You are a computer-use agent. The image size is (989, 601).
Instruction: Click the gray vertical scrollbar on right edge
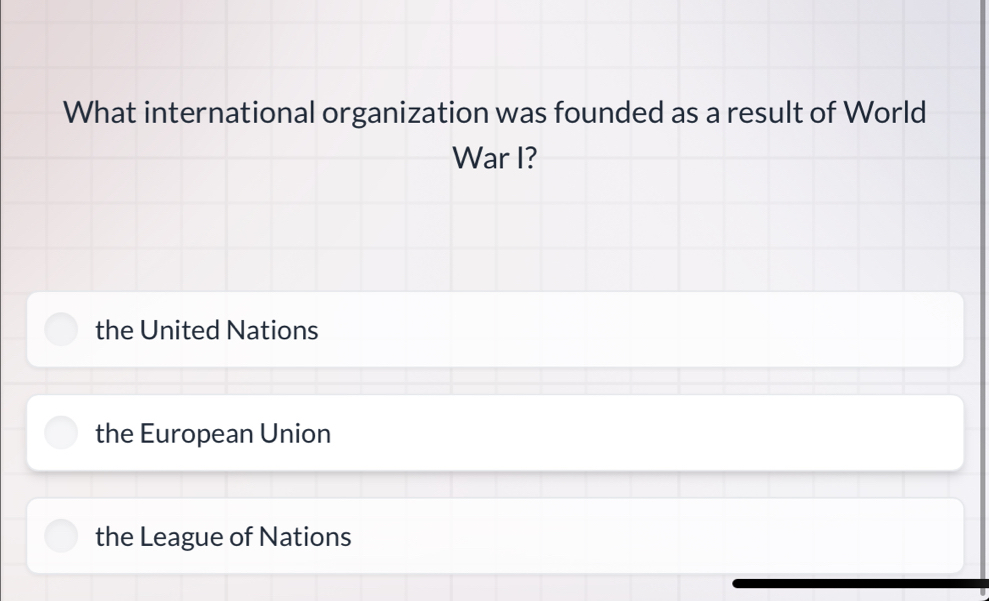click(984, 300)
